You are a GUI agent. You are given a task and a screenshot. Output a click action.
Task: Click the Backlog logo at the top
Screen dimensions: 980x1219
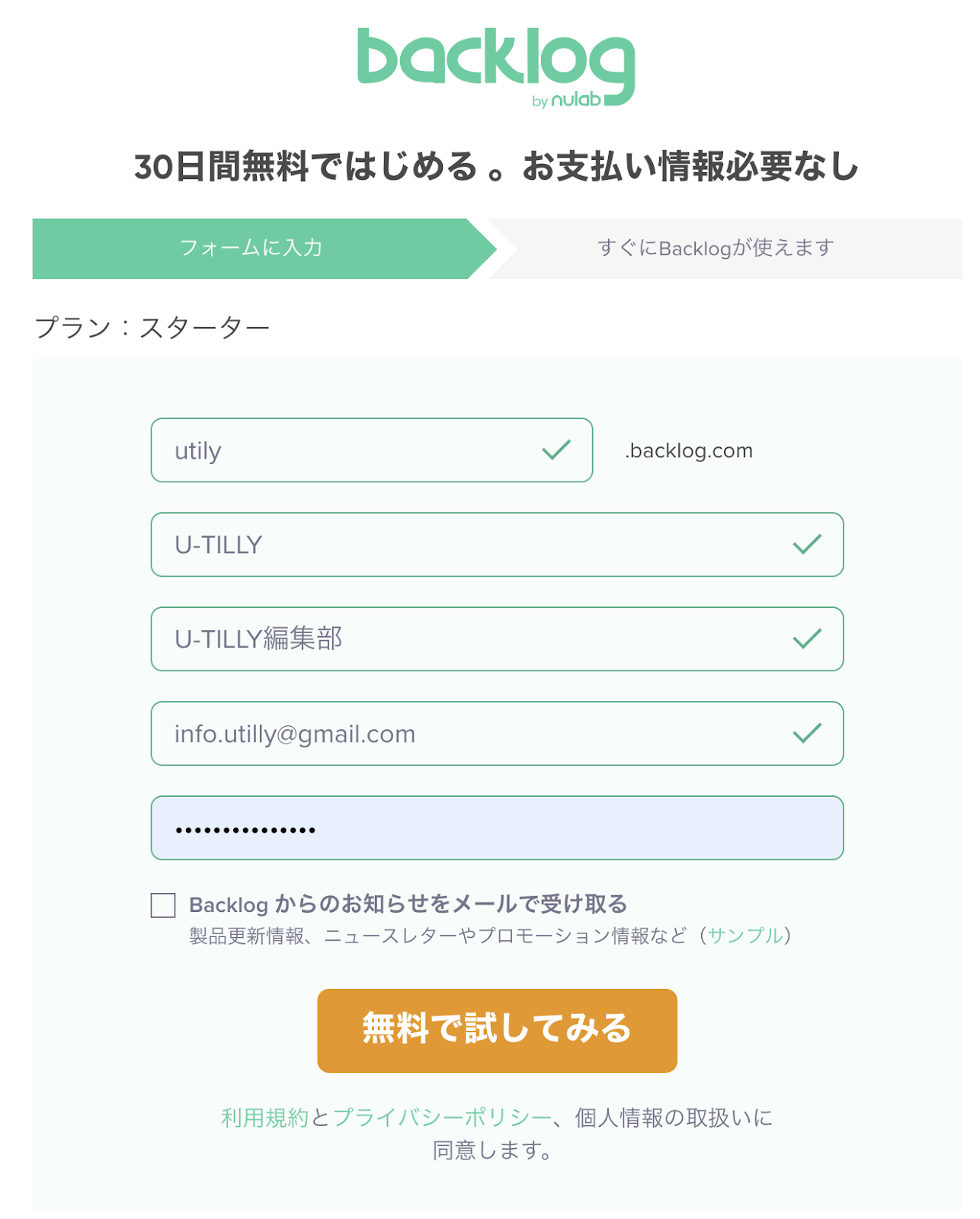pyautogui.click(x=495, y=58)
